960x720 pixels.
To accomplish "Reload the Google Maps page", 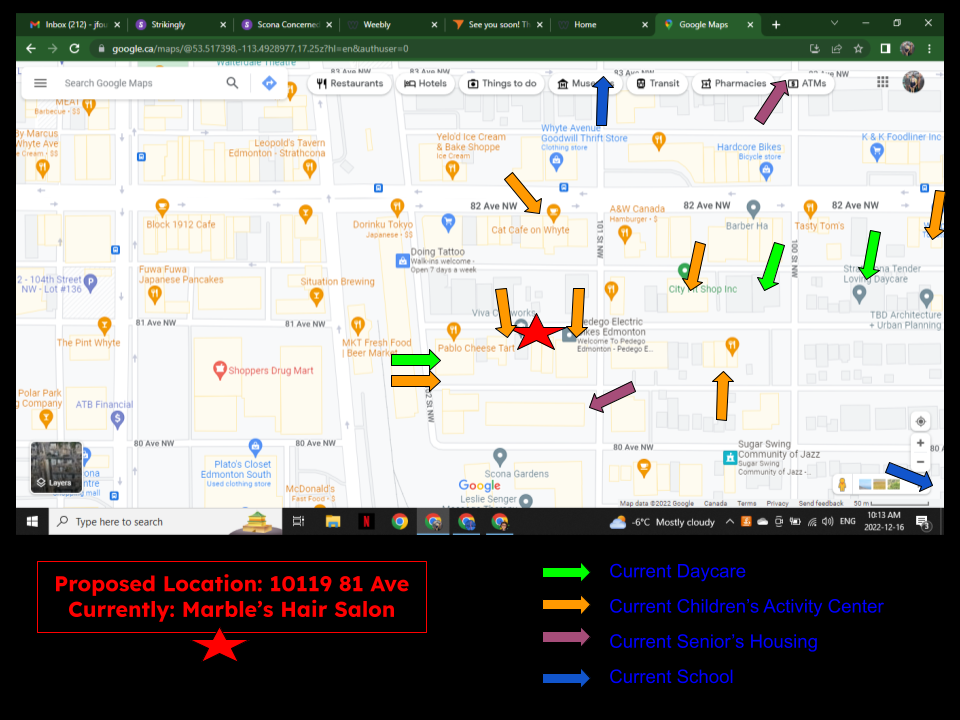I will pyautogui.click(x=74, y=48).
